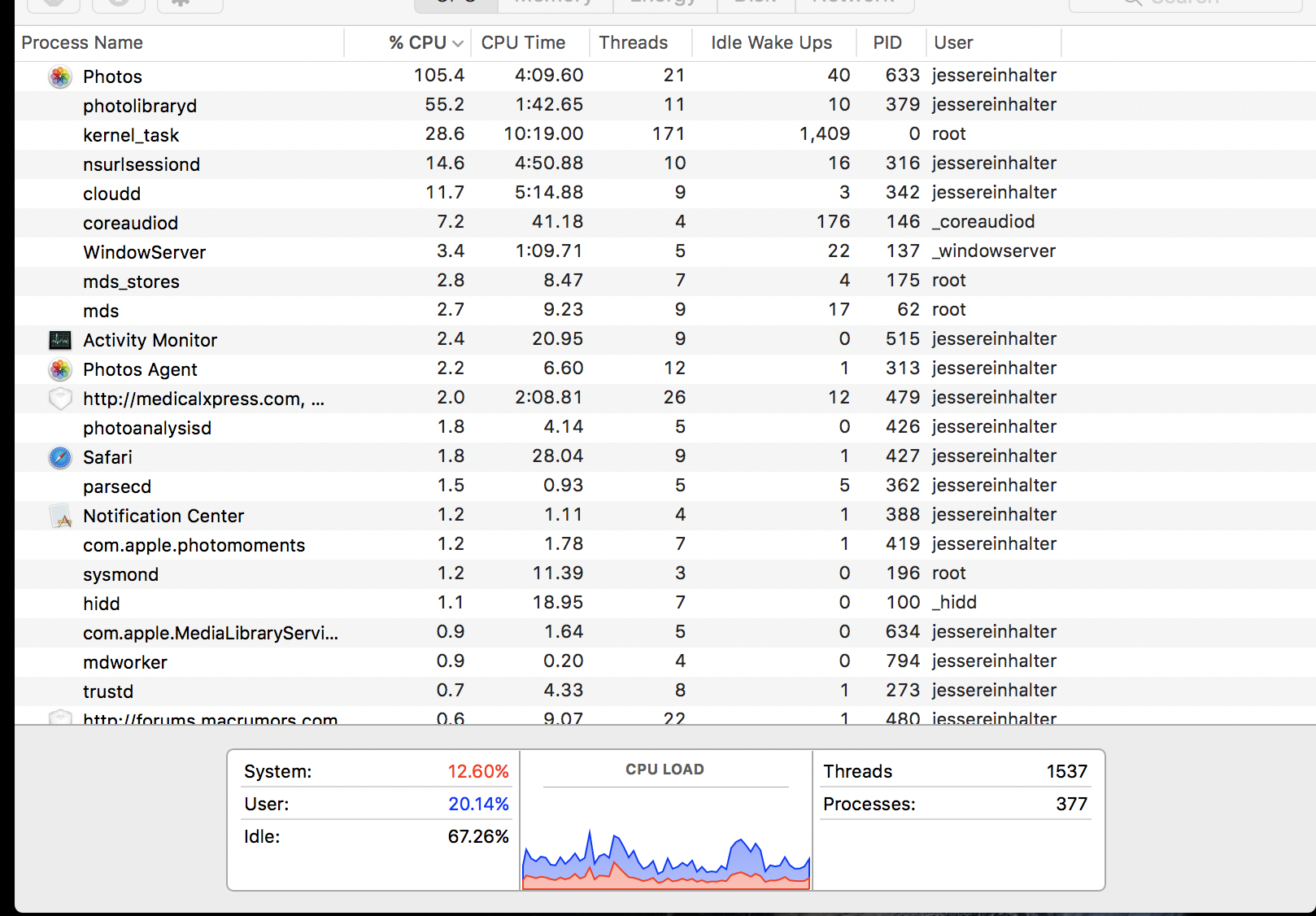
Task: Toggle sort direction arrow on % CPU column
Action: 458,43
